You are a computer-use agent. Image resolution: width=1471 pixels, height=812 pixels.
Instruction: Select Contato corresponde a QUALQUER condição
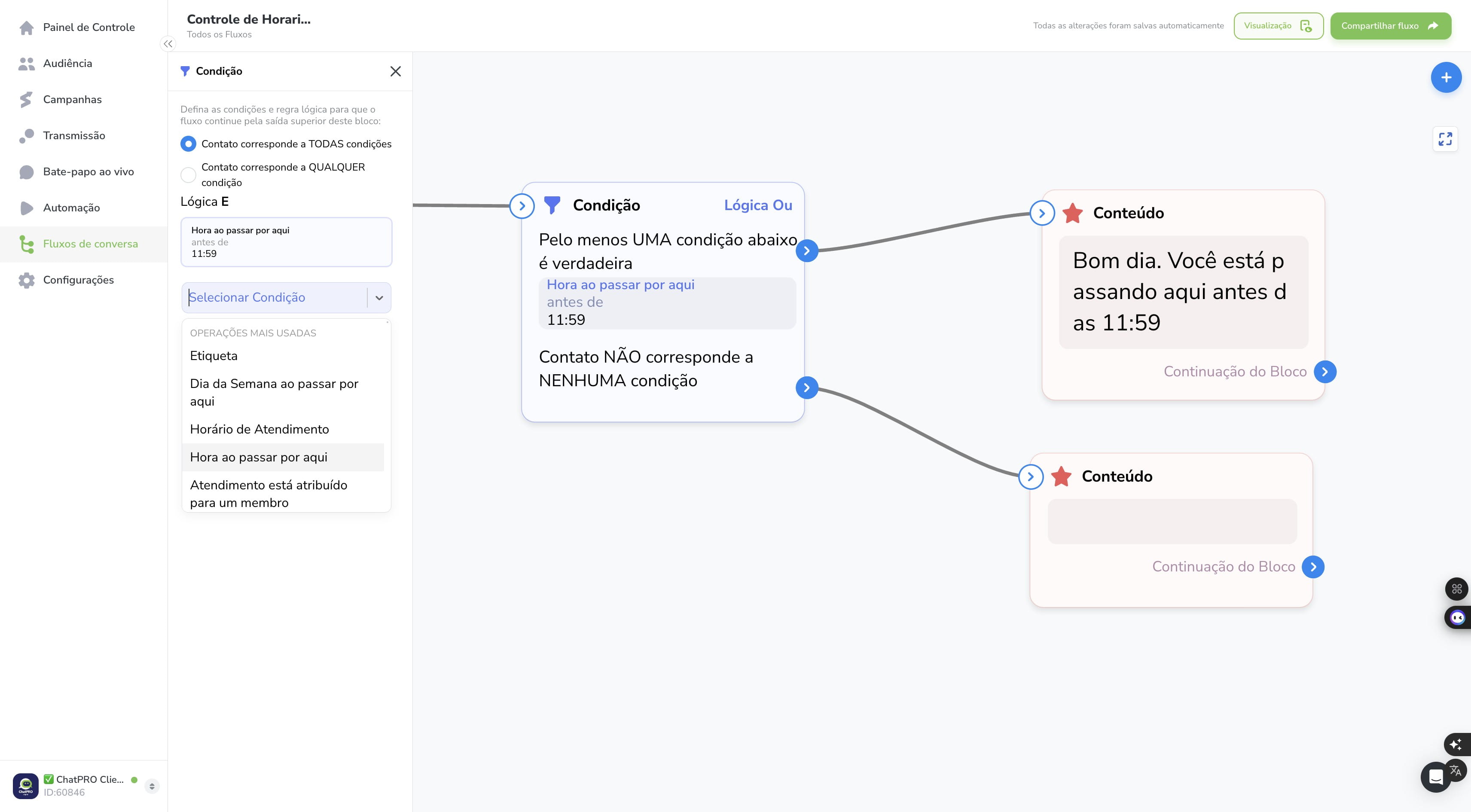pos(188,175)
